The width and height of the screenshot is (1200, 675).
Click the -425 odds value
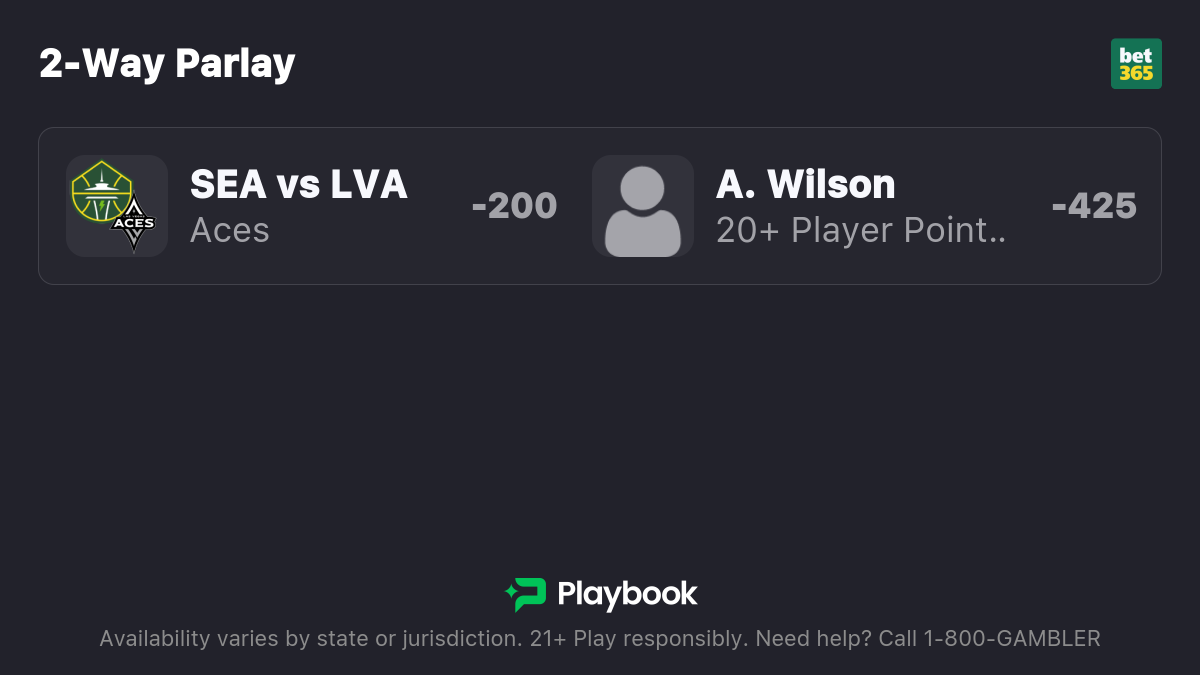1094,206
